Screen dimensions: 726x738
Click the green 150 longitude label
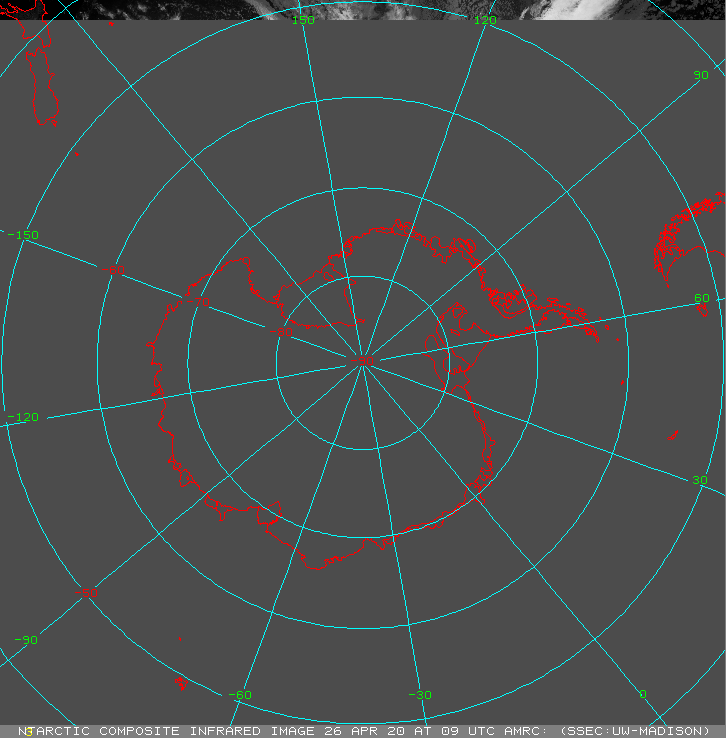point(303,20)
